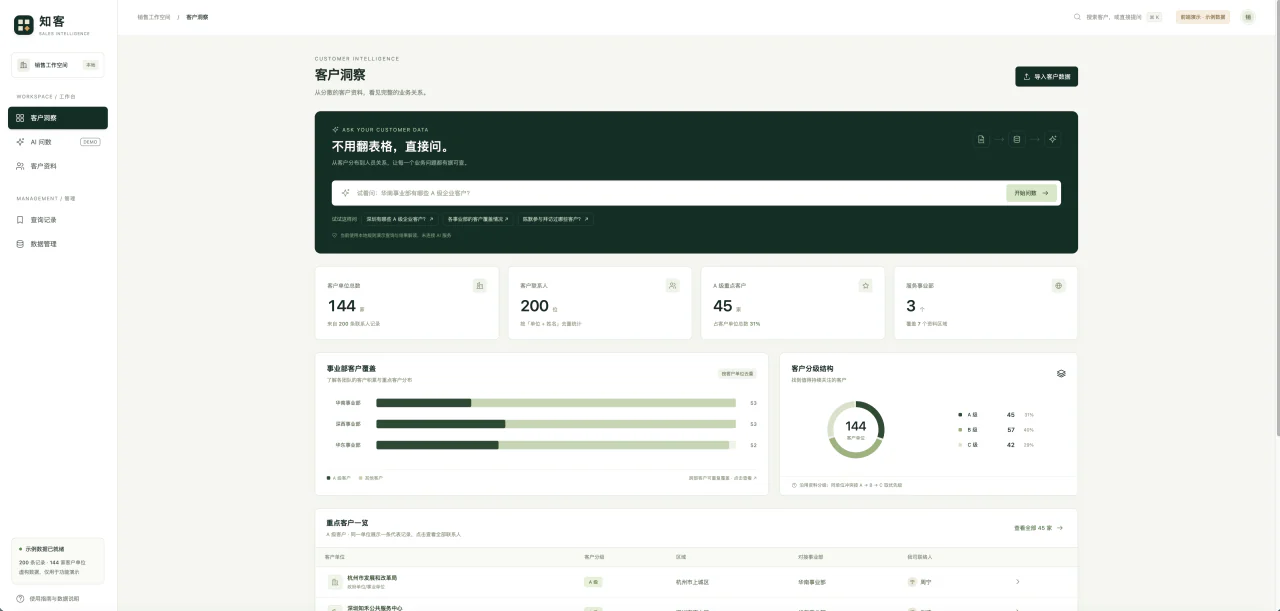Screen dimensions: 1280x611
Task: Click the demo data badge in the header
Action: pos(1203,17)
